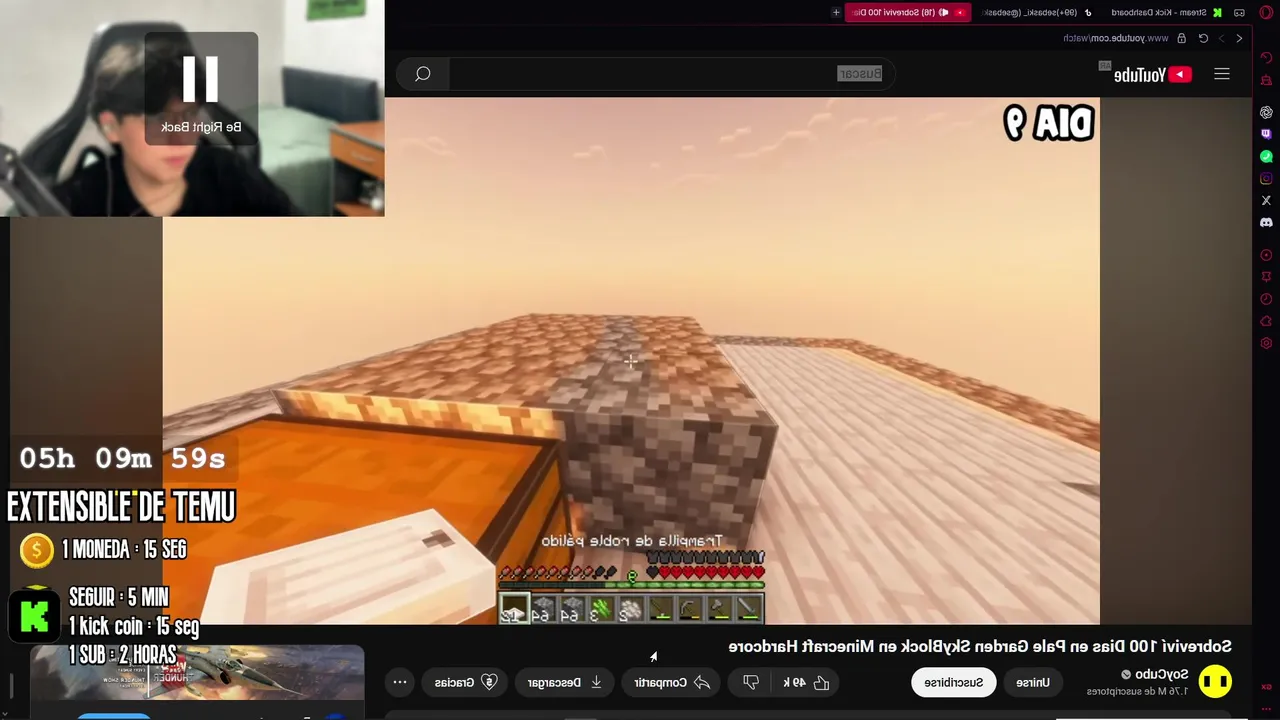Image resolution: width=1280 pixels, height=720 pixels.
Task: Go forward with the browser forward arrow
Action: pos(1221,38)
